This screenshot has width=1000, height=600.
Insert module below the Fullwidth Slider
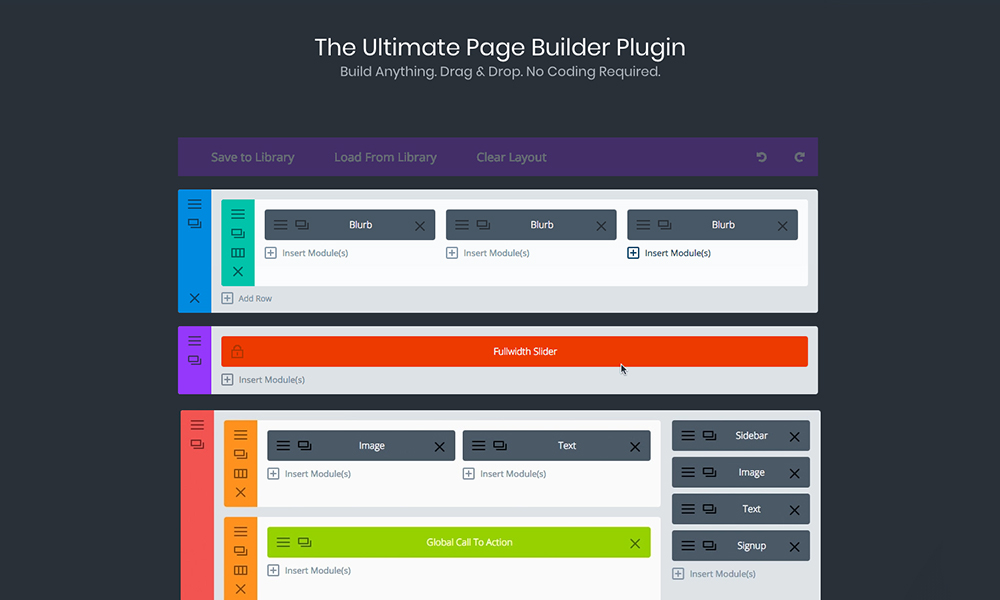[x=263, y=380]
